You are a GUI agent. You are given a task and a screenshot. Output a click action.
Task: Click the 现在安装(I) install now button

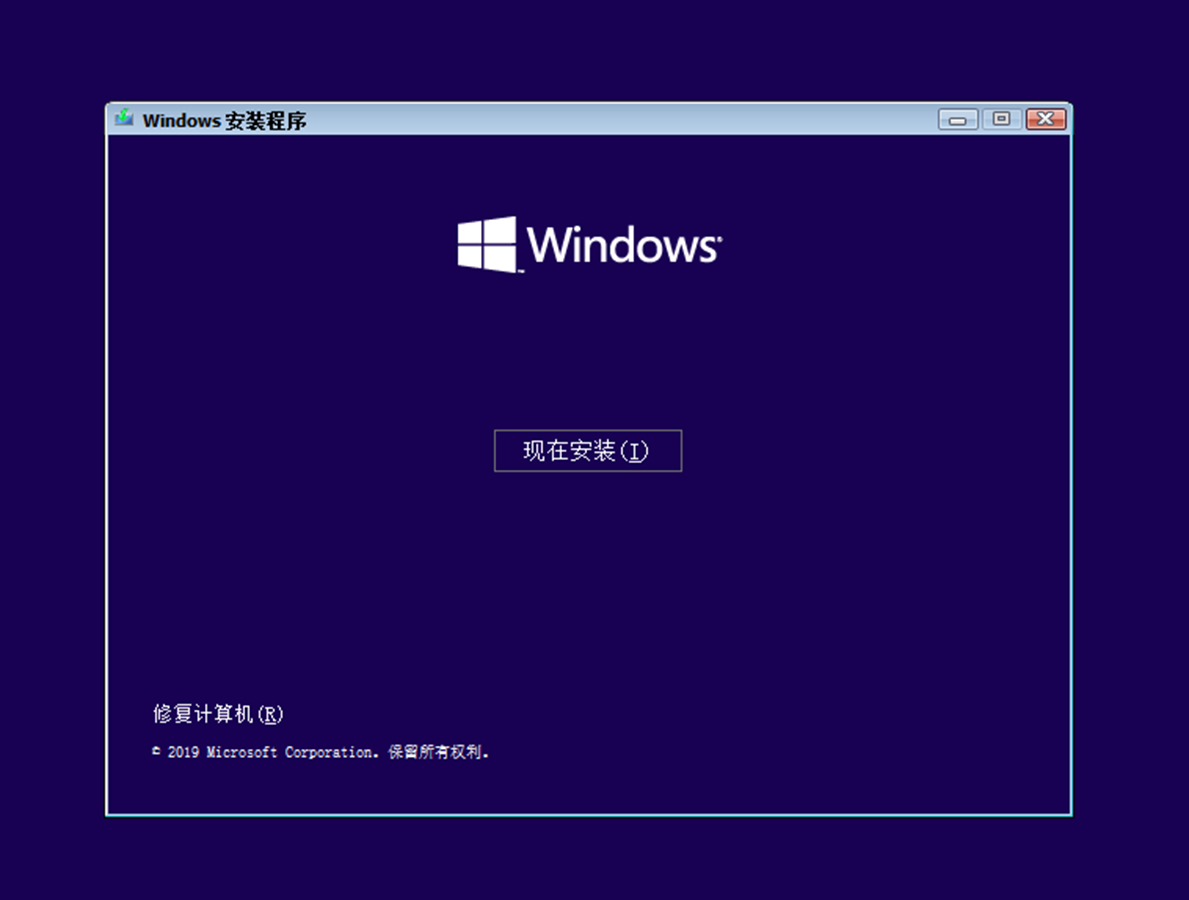588,451
